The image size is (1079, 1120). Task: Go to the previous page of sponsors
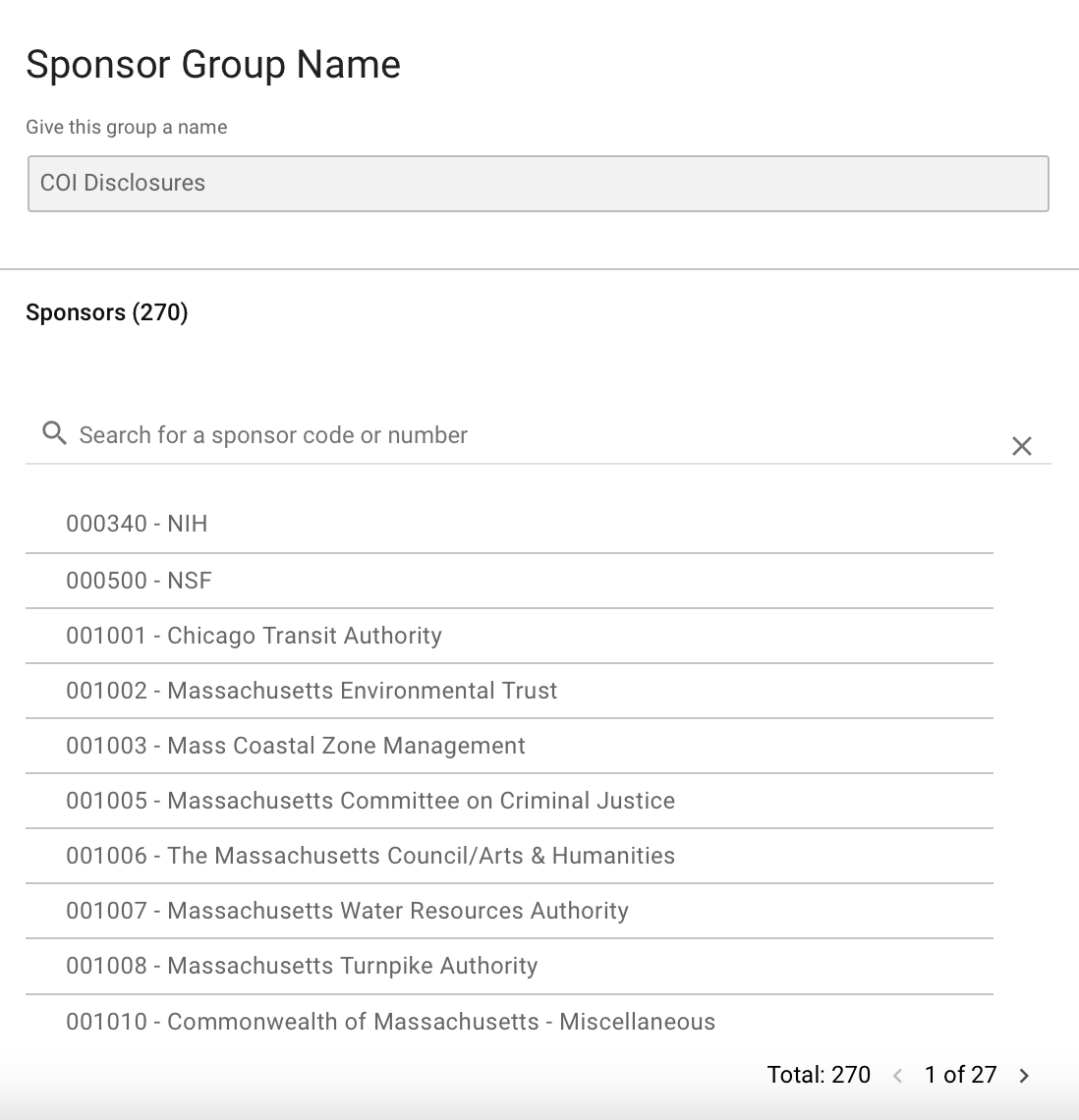point(897,1076)
